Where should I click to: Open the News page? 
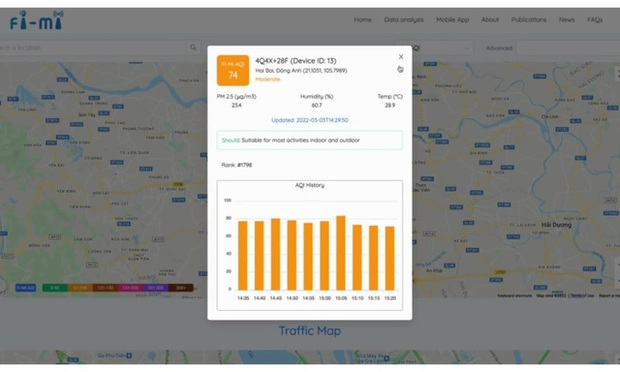pyautogui.click(x=567, y=20)
